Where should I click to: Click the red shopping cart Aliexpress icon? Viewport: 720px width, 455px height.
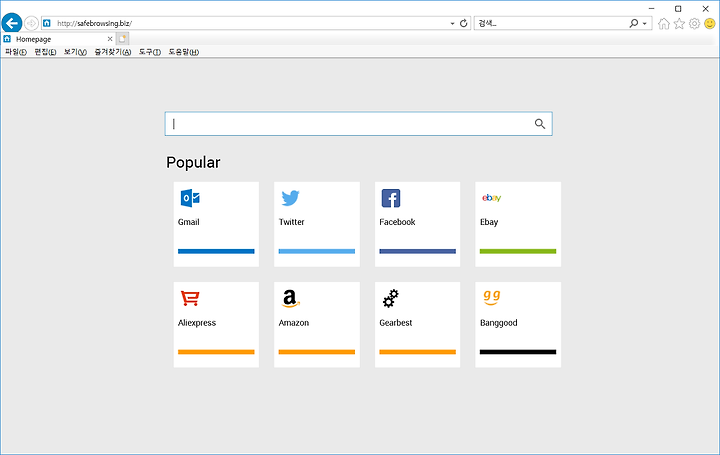190,298
